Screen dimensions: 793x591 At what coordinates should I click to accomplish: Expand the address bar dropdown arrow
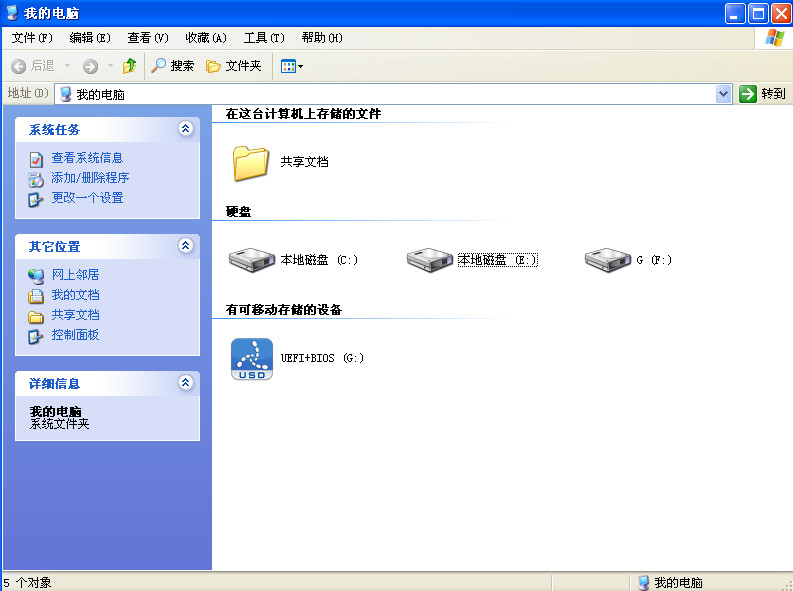point(724,94)
